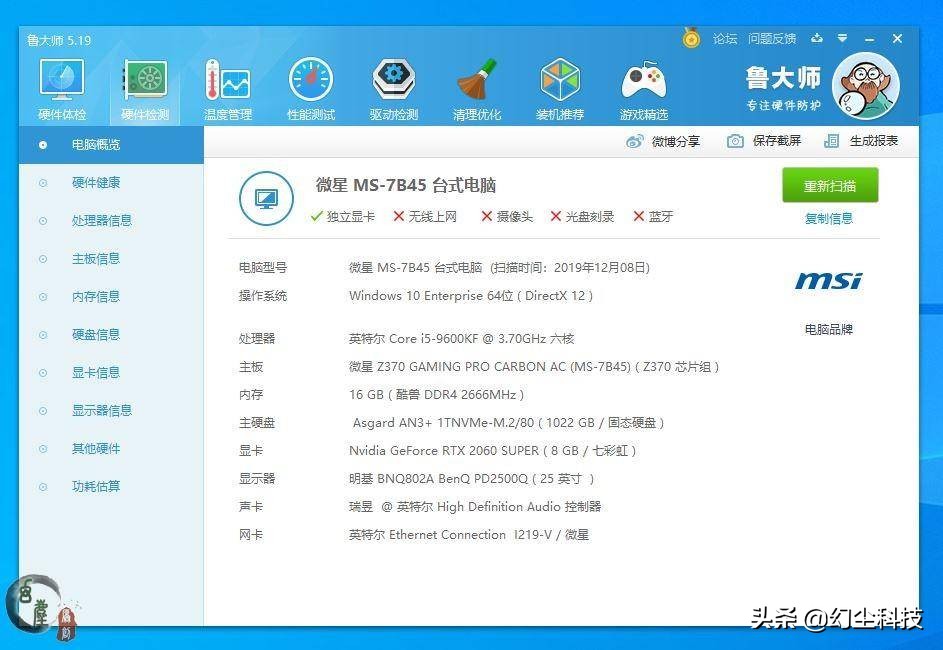Click 英特尔 Ethernet Connection I219-V text

coord(469,535)
